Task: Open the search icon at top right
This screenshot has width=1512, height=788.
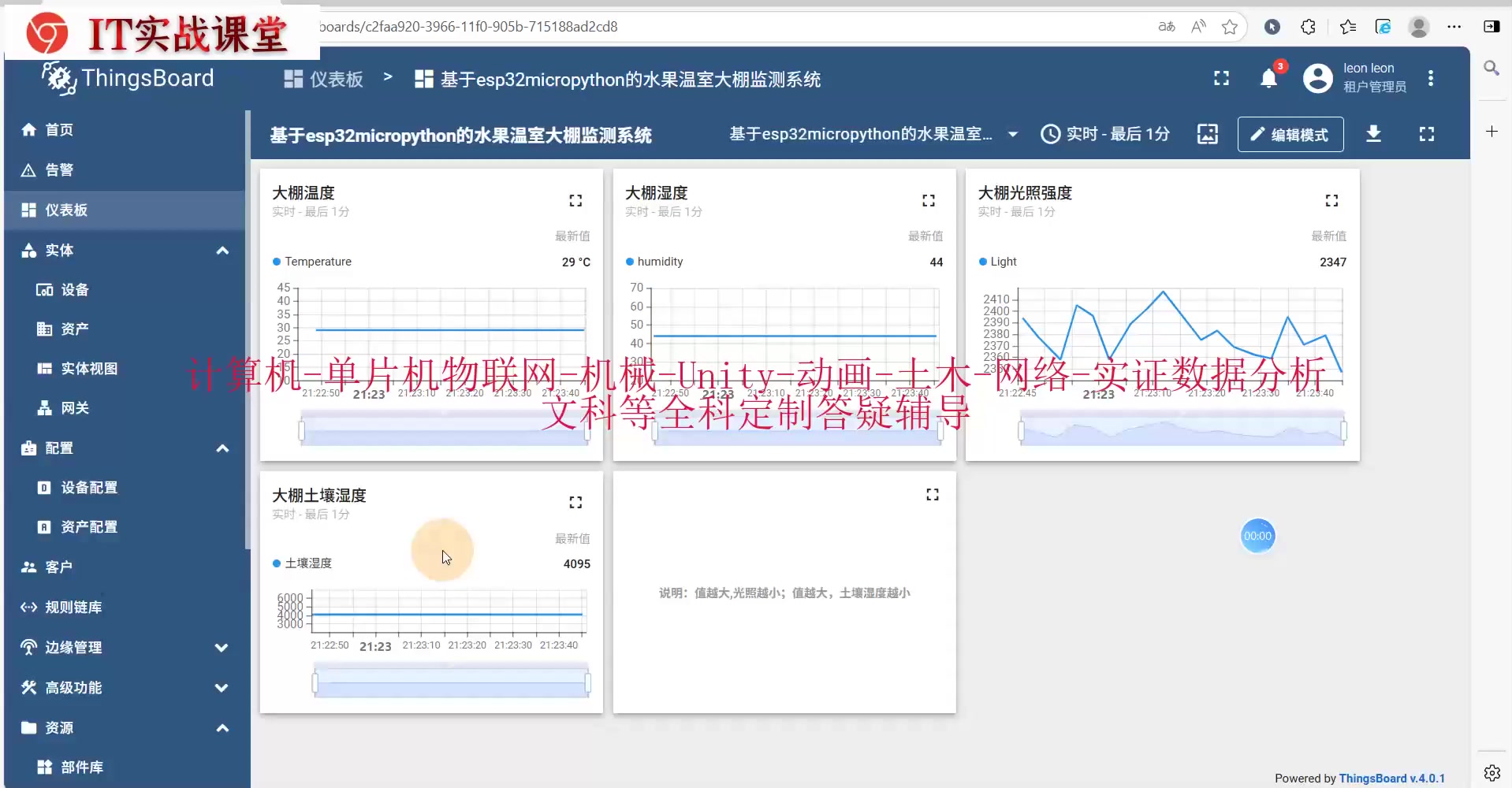Action: [x=1492, y=69]
